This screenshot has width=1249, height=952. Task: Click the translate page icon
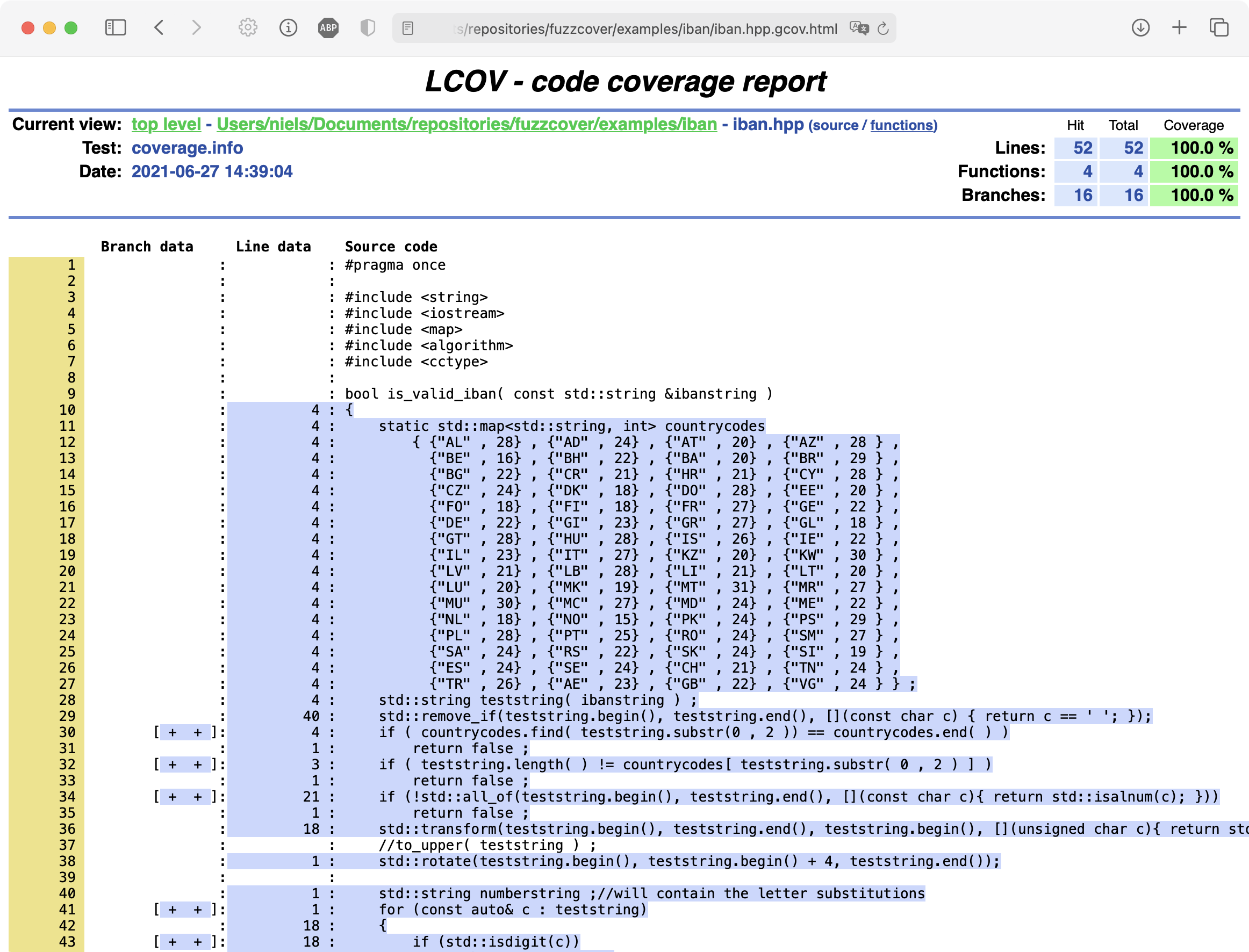click(859, 28)
